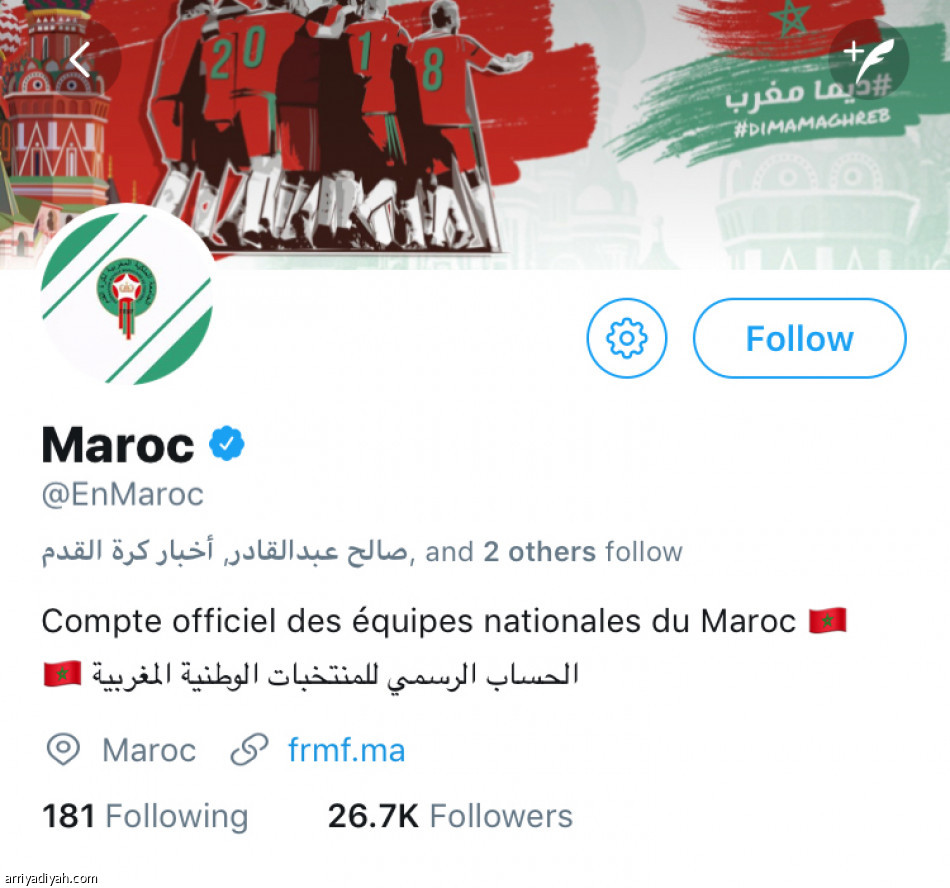
Task: Open the gear settings icon button
Action: 626,338
